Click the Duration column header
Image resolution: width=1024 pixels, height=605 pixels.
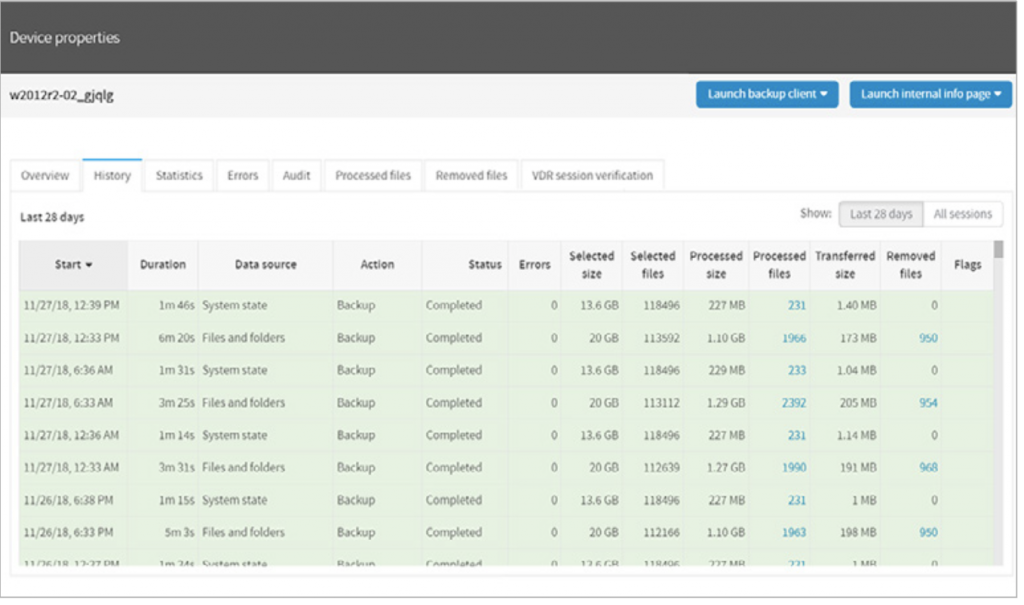point(163,265)
